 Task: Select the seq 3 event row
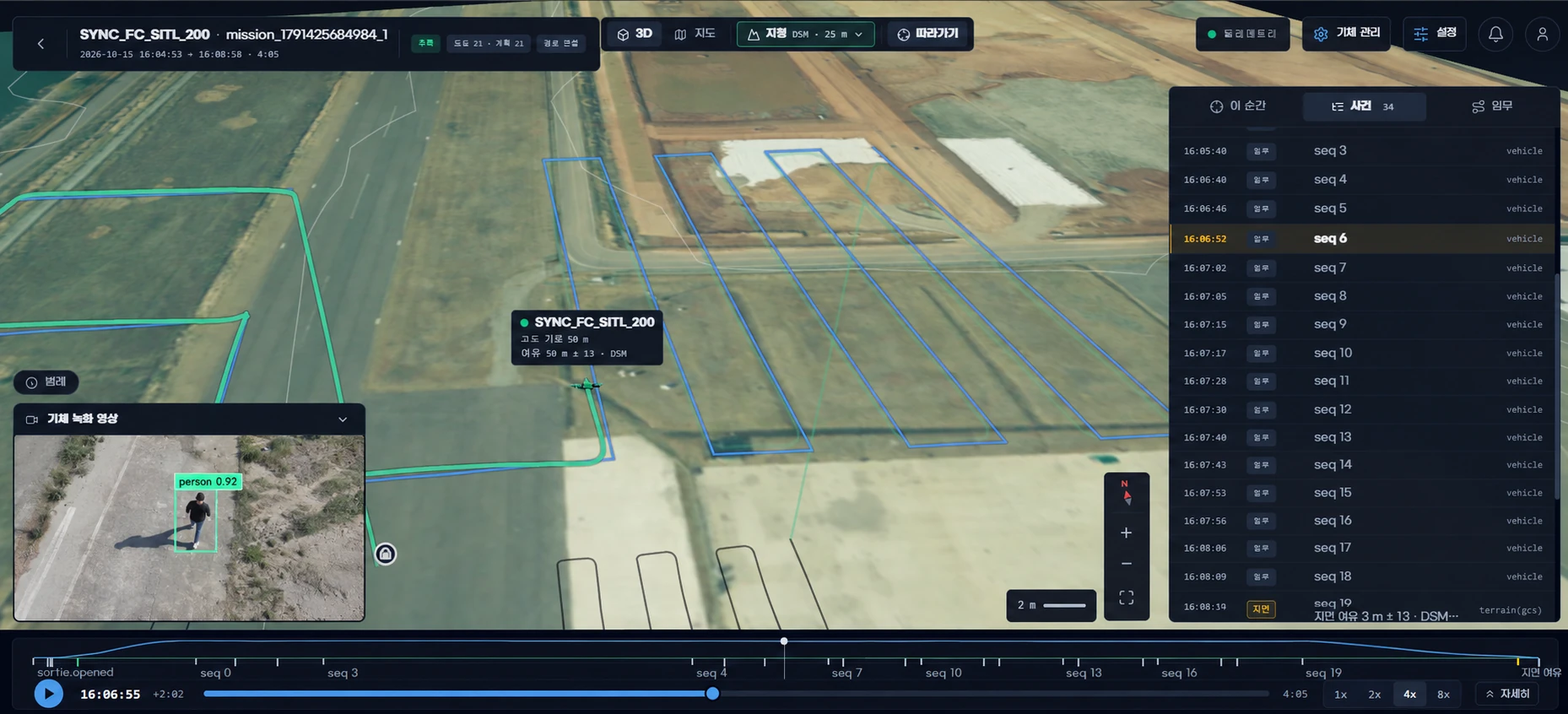point(1362,151)
